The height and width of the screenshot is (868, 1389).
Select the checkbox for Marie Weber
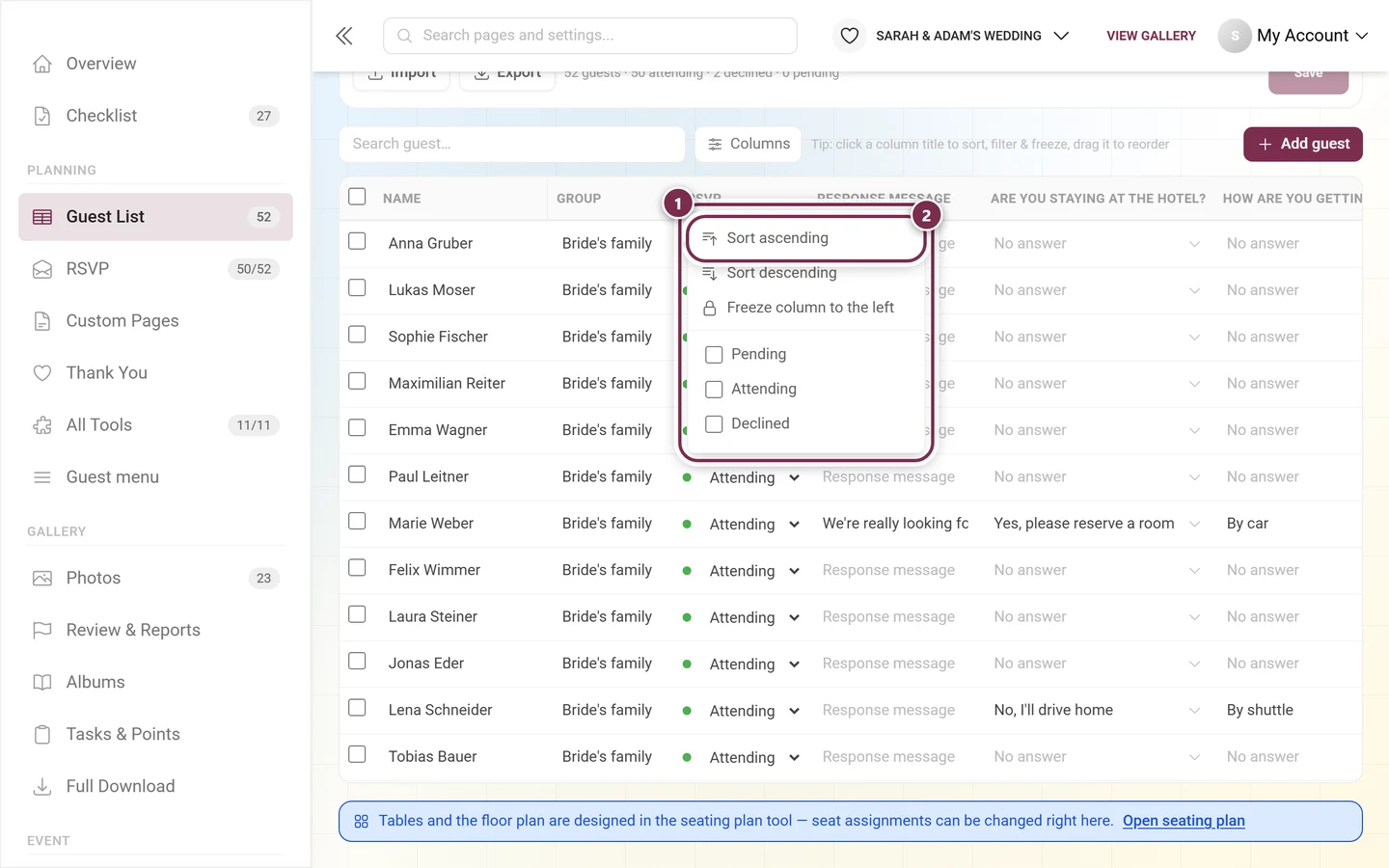(x=357, y=521)
